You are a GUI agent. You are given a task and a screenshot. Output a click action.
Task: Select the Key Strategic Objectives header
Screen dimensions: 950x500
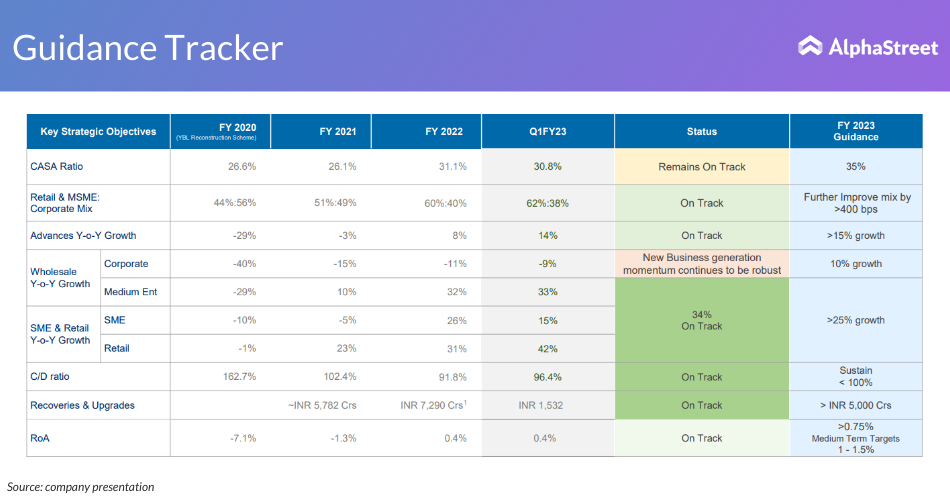pos(98,132)
